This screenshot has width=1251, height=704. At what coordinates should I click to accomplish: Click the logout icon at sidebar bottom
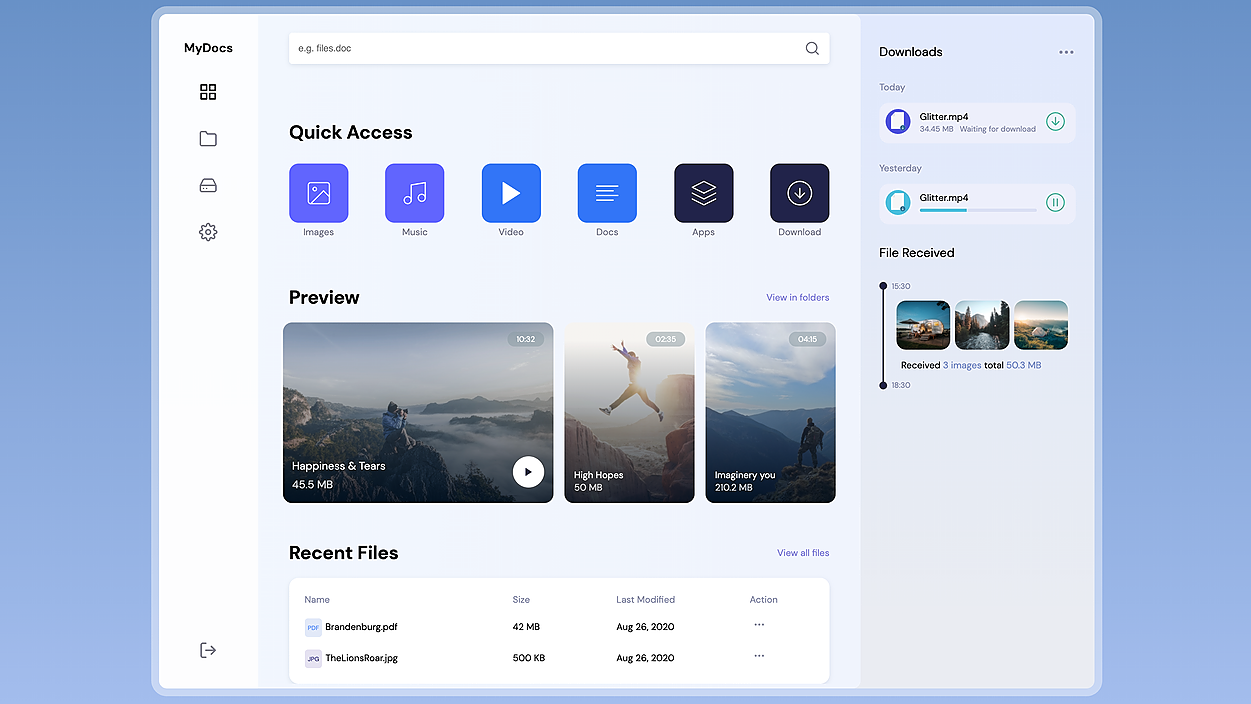pyautogui.click(x=207, y=650)
